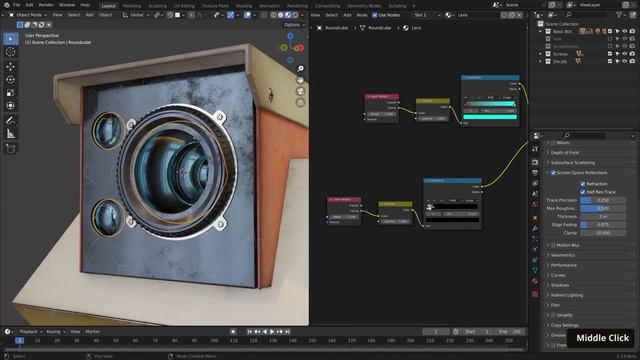Click the Trace Precision slider
This screenshot has height=360, width=640.
[x=603, y=200]
